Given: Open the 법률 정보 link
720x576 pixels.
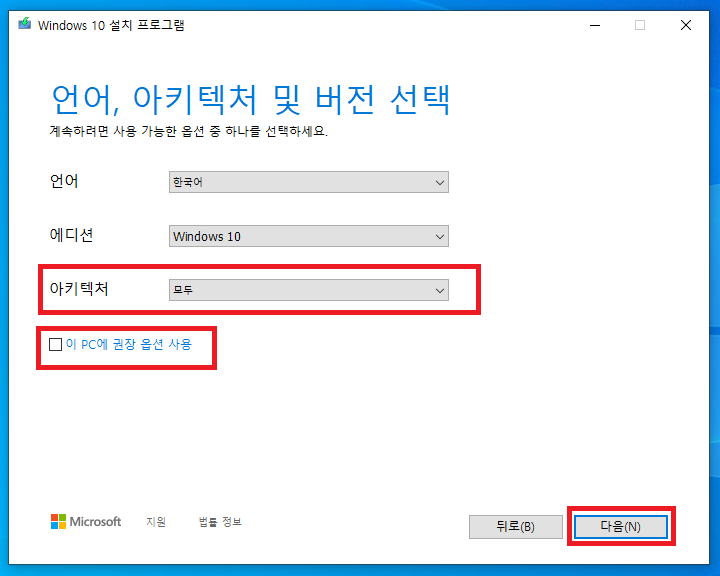Looking at the screenshot, I should 220,522.
